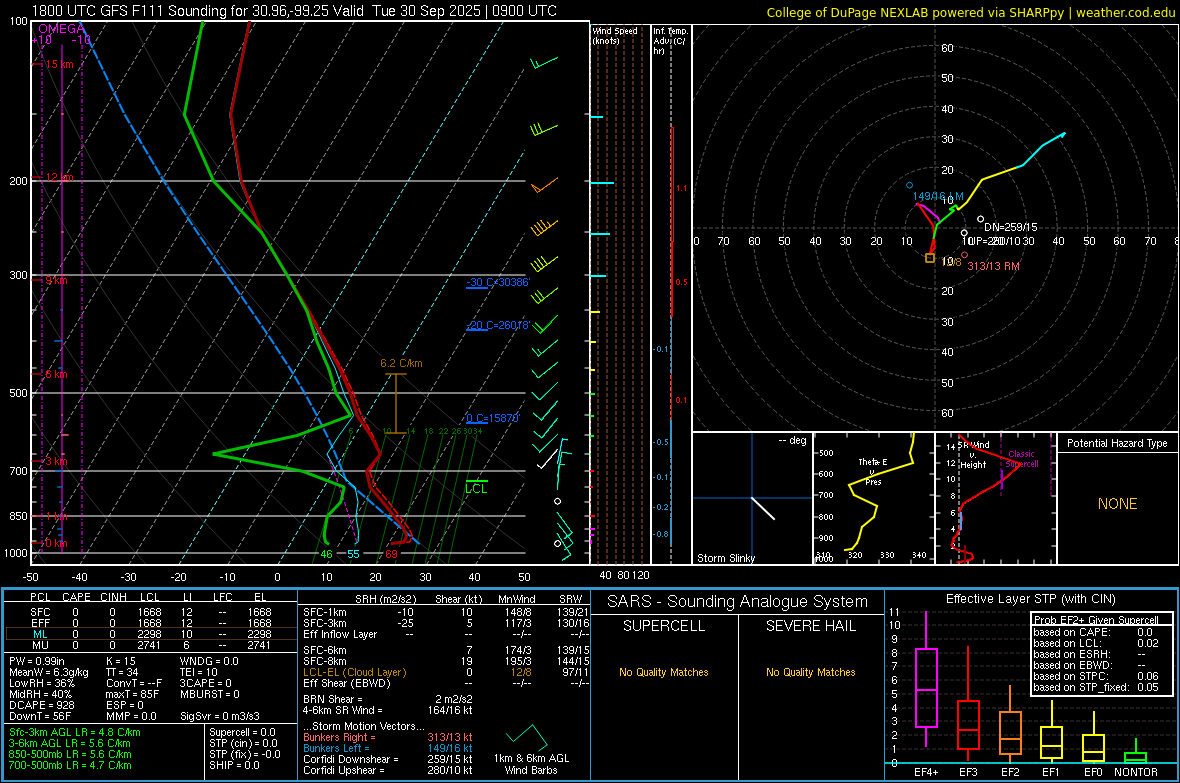Image resolution: width=1180 pixels, height=783 pixels.
Task: Click the maxT = 85F value
Action: (x=132, y=694)
